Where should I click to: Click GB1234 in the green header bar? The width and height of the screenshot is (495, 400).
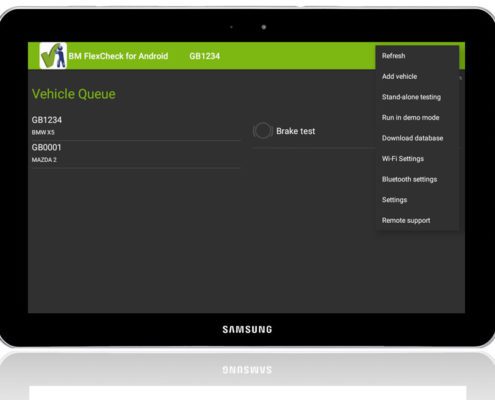[x=205, y=56]
